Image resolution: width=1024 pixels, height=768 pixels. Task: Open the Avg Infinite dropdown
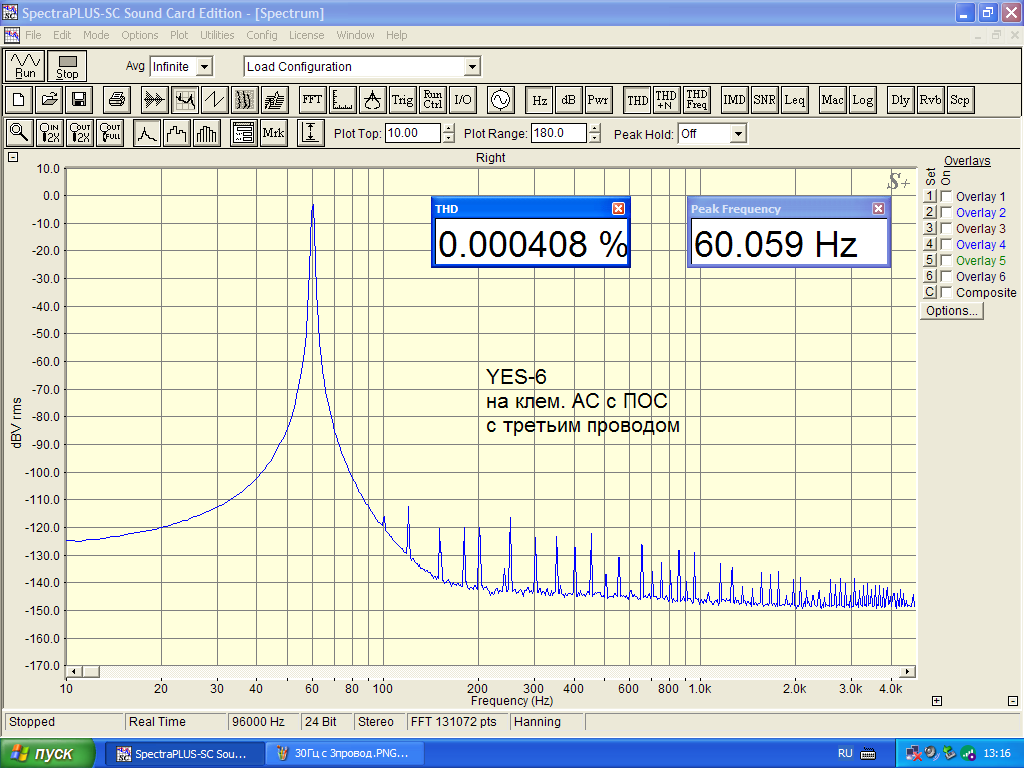pos(204,67)
